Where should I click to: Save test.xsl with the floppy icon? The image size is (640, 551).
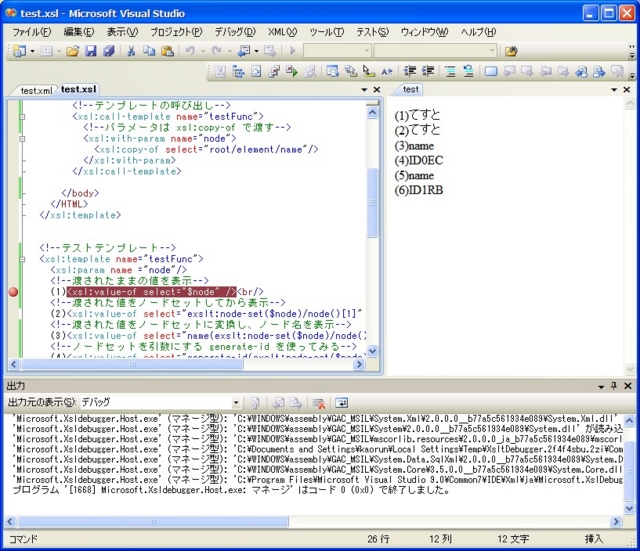pyautogui.click(x=91, y=51)
